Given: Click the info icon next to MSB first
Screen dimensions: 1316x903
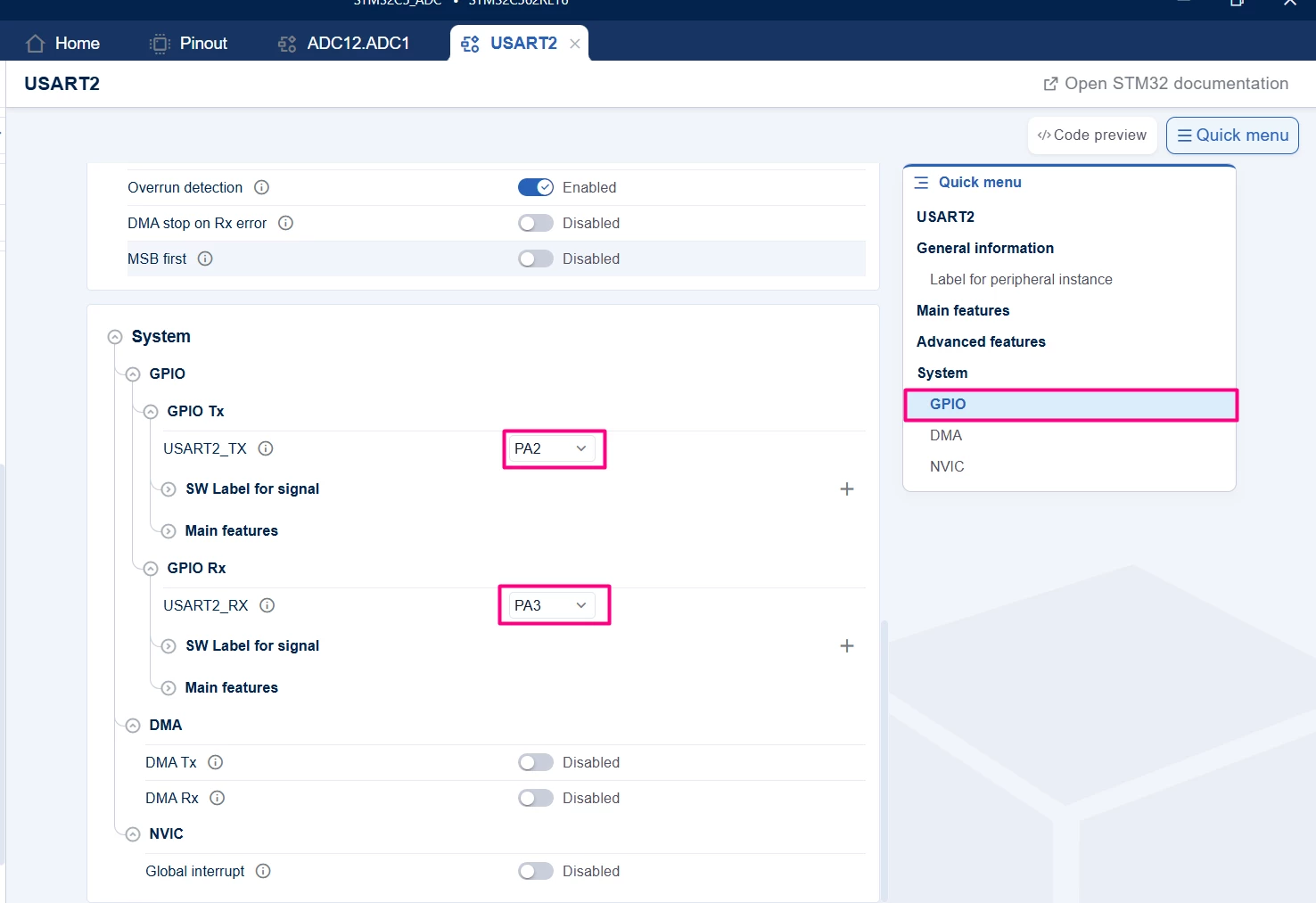Looking at the screenshot, I should click(x=205, y=259).
